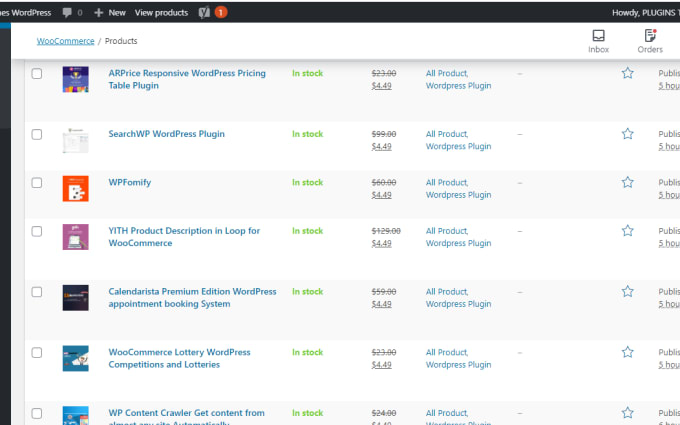
Task: Star the WooCommerce Lottery product
Action: click(x=628, y=352)
